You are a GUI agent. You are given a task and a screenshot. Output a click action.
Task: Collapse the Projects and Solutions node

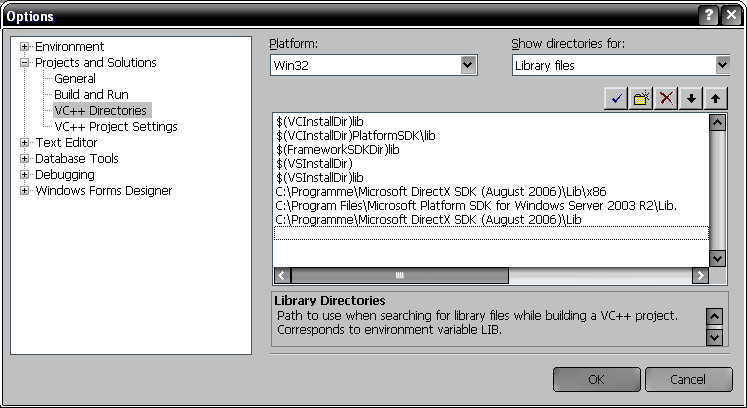pyautogui.click(x=25, y=63)
